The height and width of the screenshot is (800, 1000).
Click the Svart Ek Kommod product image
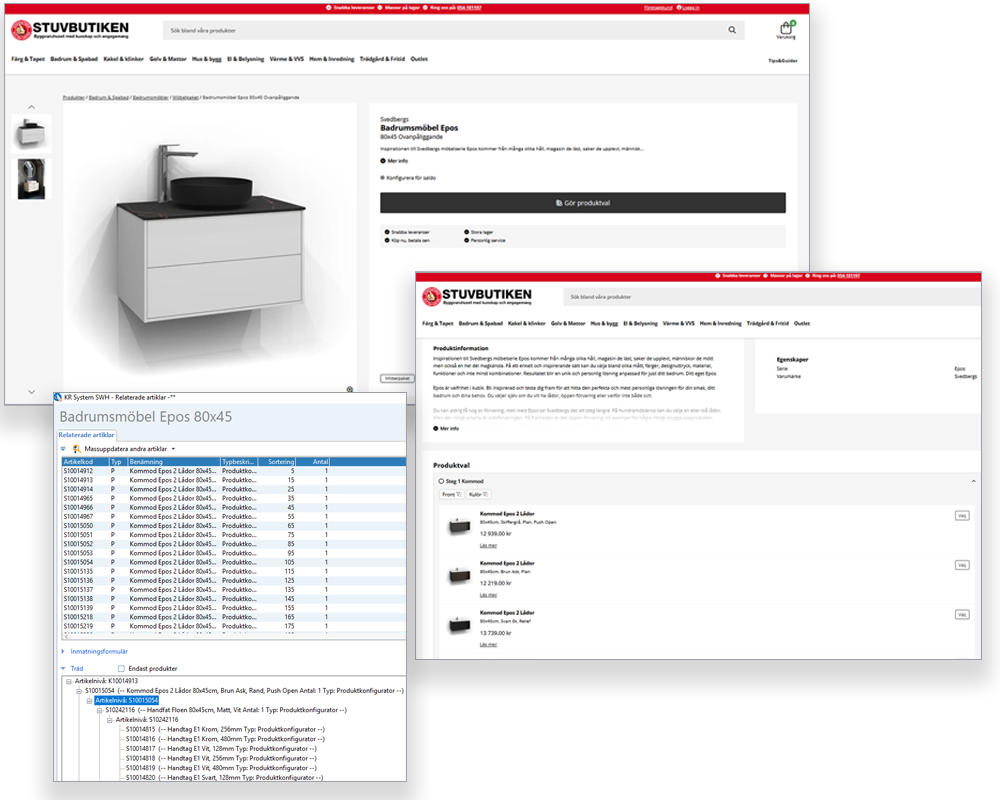[459, 625]
